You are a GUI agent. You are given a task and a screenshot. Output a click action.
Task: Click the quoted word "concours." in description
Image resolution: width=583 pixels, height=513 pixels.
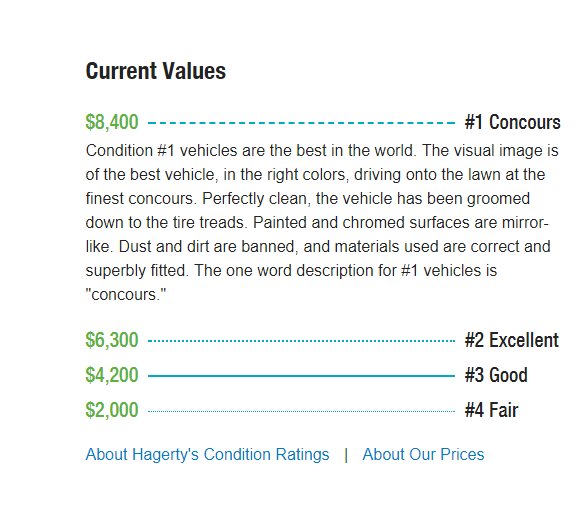click(126, 294)
